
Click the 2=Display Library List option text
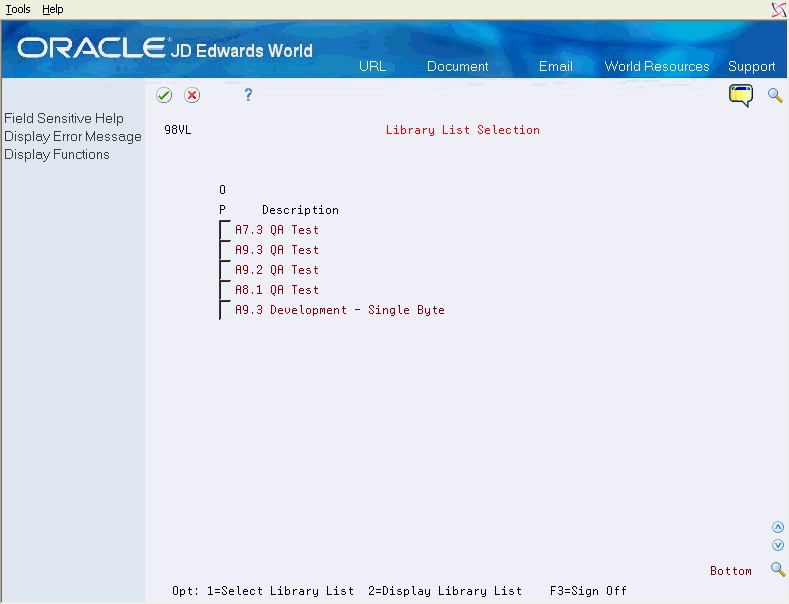pos(445,591)
